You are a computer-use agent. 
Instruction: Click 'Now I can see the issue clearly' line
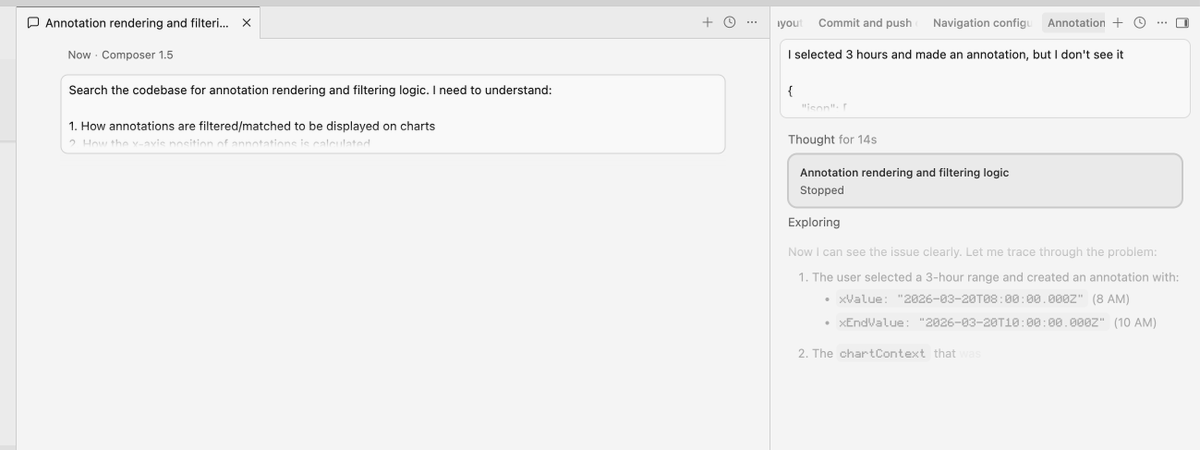[x=972, y=252]
